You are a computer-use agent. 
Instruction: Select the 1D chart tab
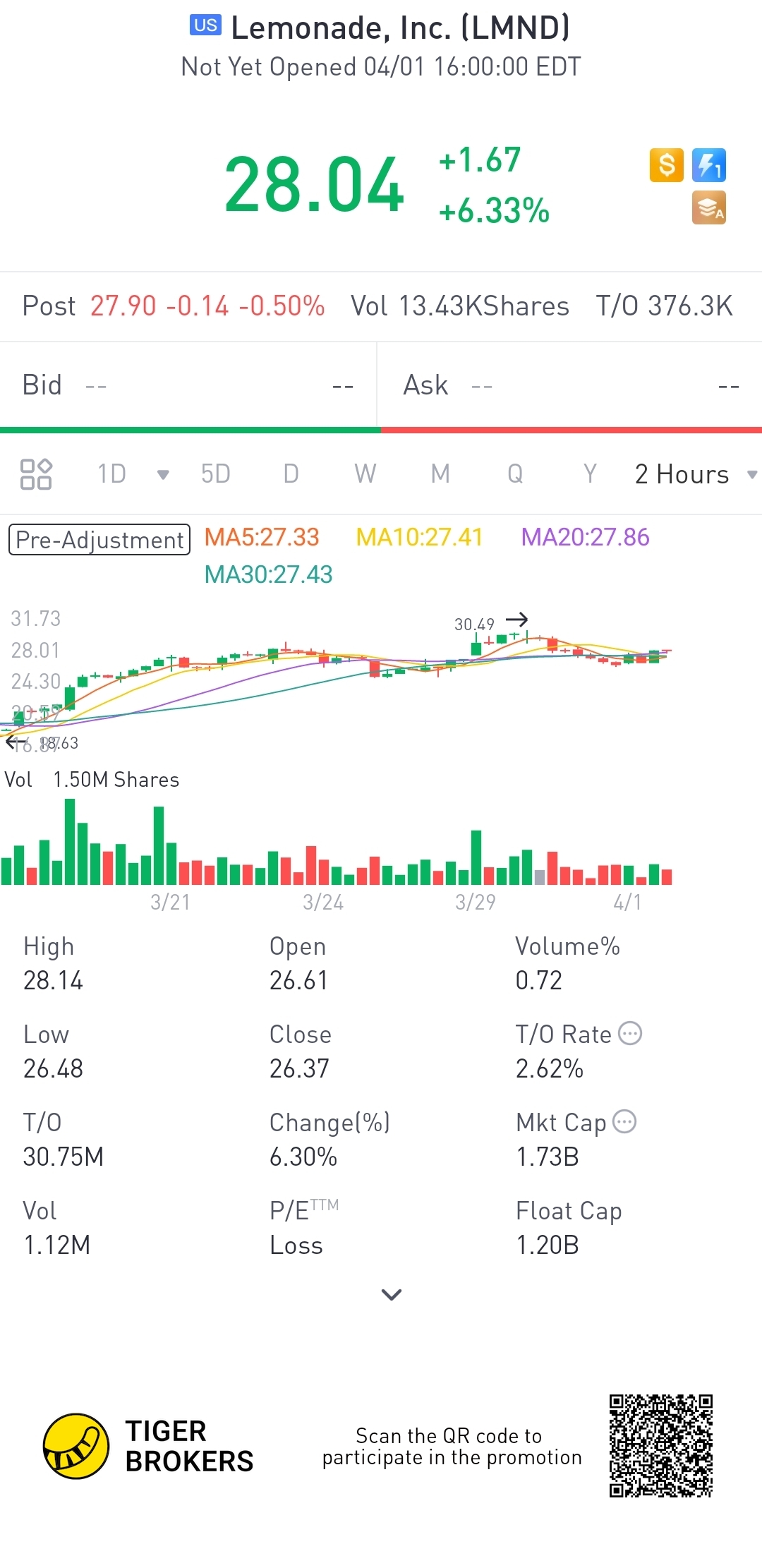(111, 474)
